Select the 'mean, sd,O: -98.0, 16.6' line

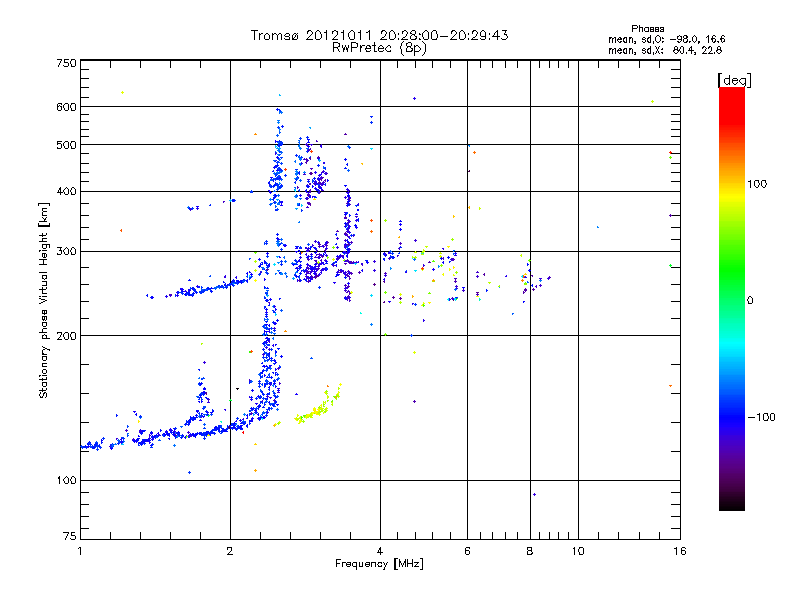click(666, 39)
